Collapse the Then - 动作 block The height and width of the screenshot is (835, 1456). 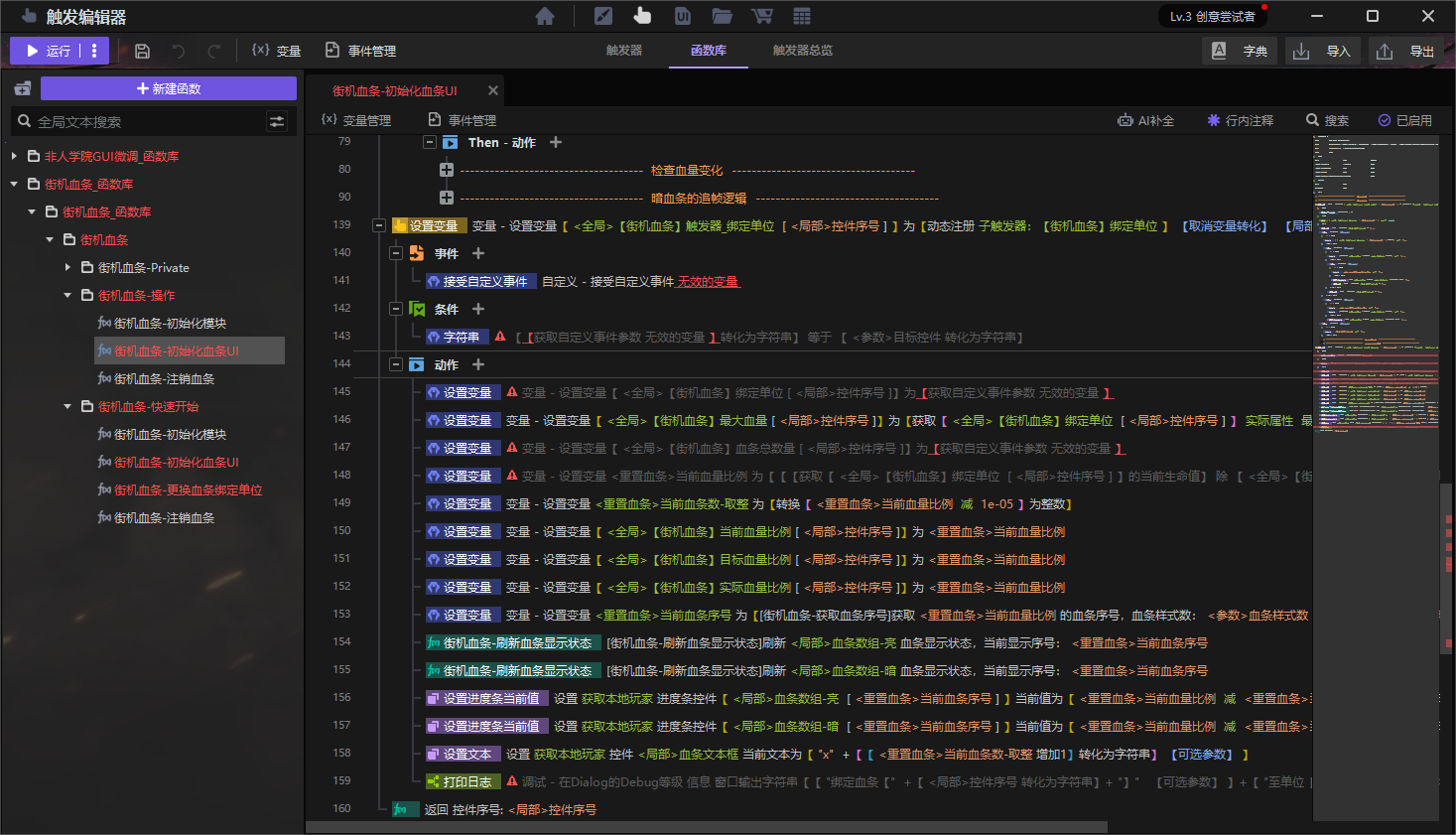point(430,142)
